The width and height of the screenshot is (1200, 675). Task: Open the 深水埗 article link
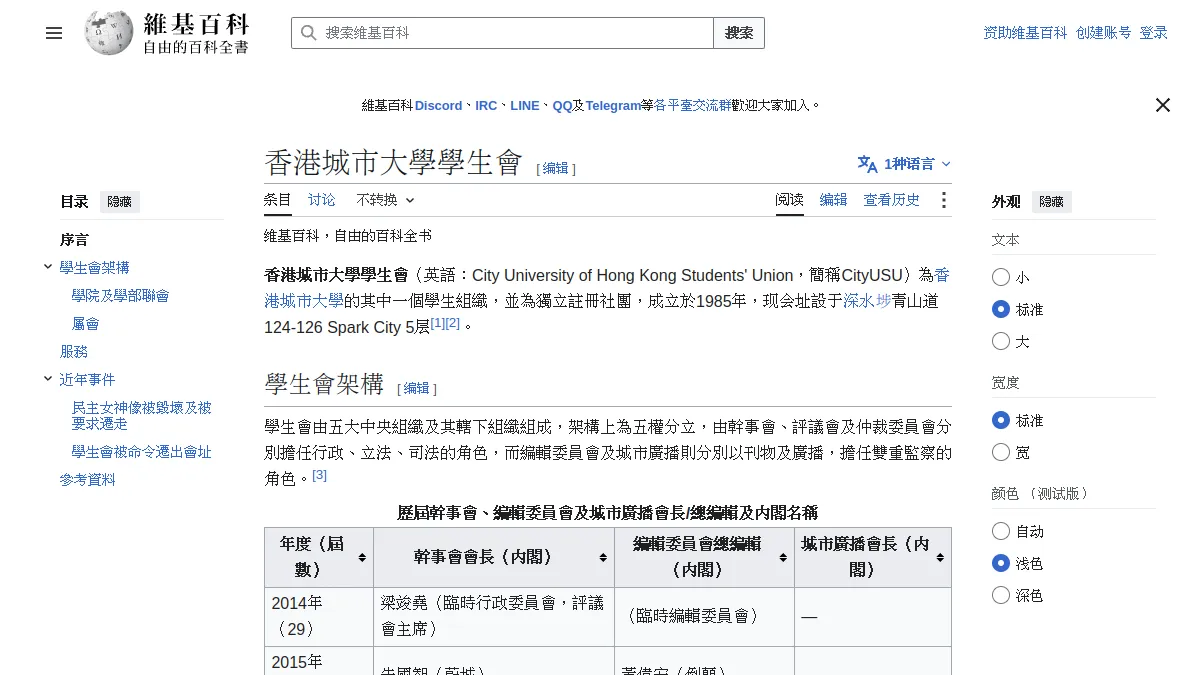tap(867, 301)
